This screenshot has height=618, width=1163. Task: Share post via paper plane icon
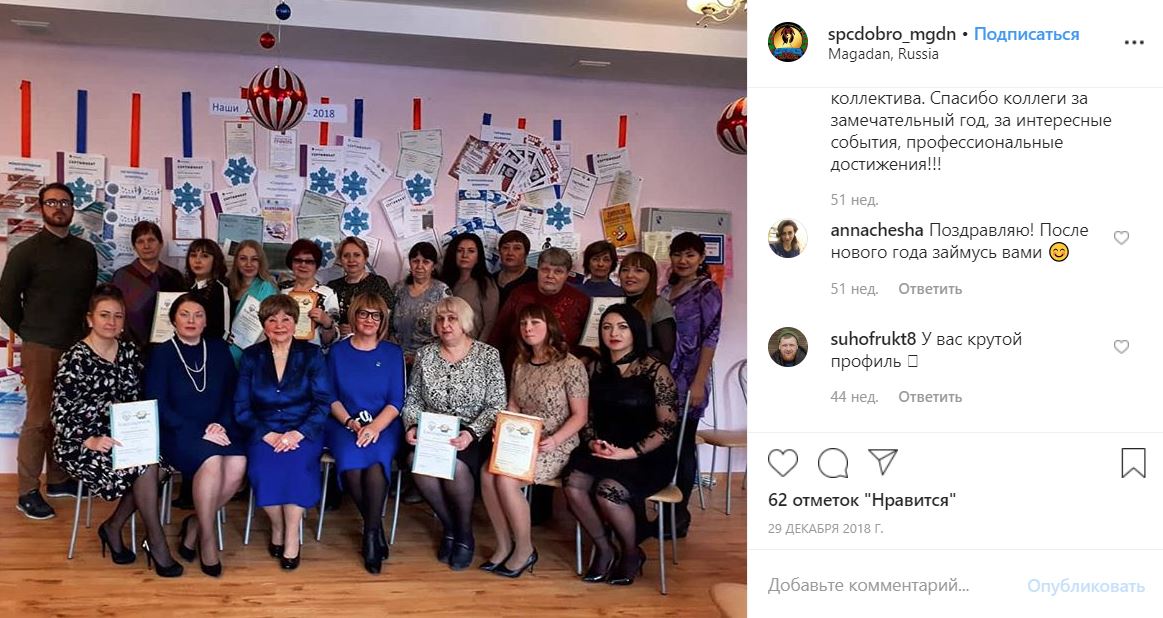point(883,462)
